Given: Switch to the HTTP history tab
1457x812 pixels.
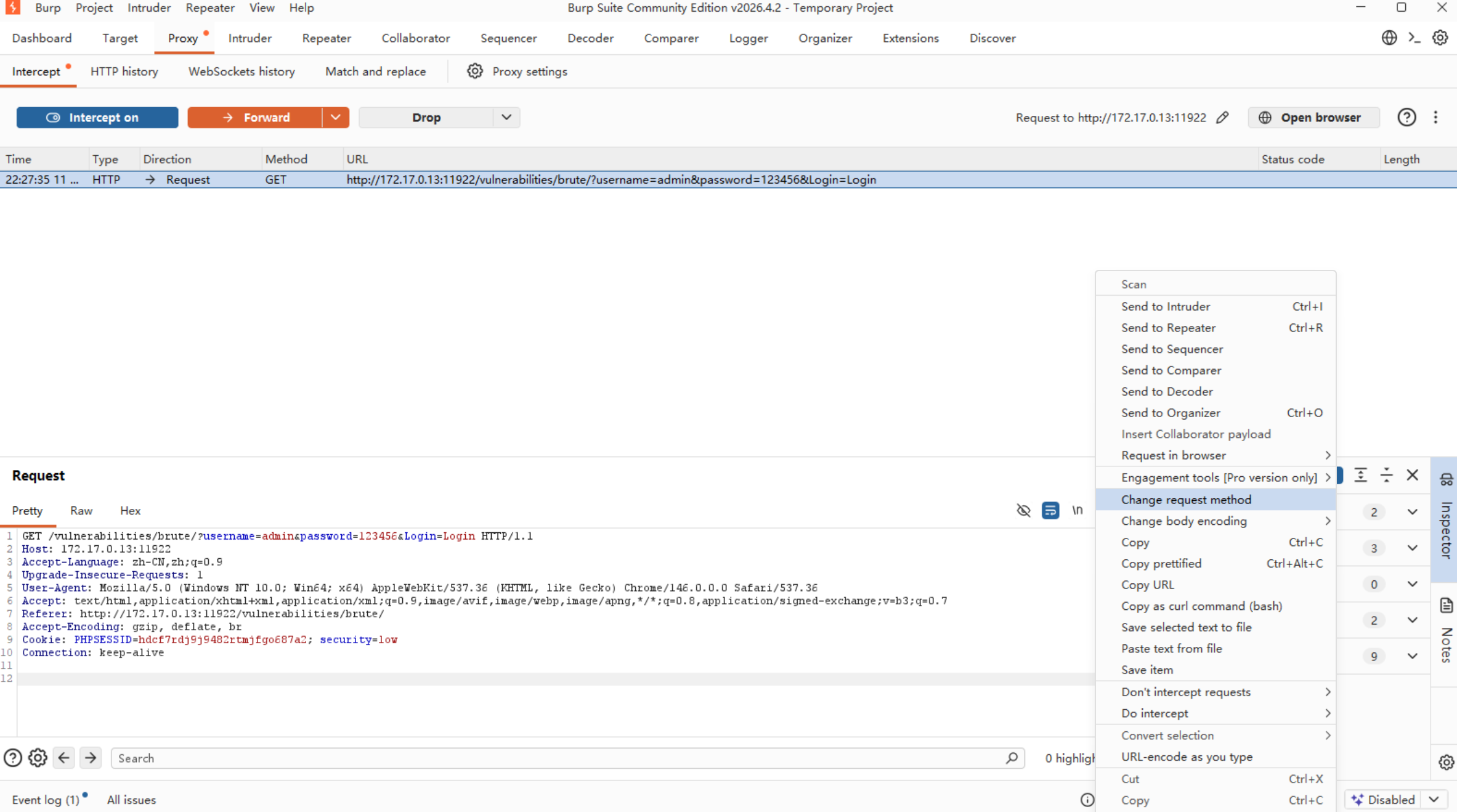Looking at the screenshot, I should click(x=124, y=71).
